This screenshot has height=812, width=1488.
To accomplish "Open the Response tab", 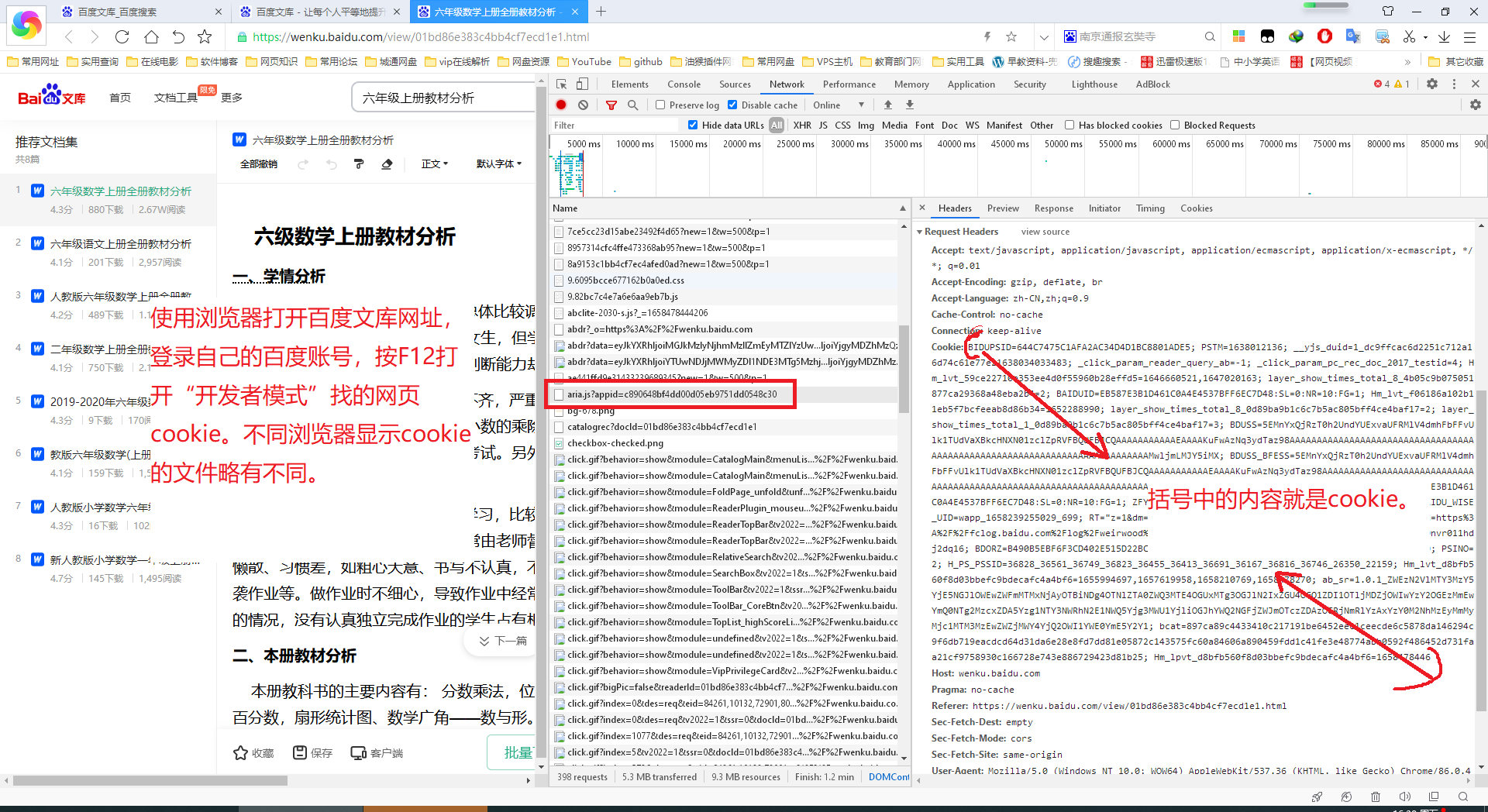I will point(1053,208).
